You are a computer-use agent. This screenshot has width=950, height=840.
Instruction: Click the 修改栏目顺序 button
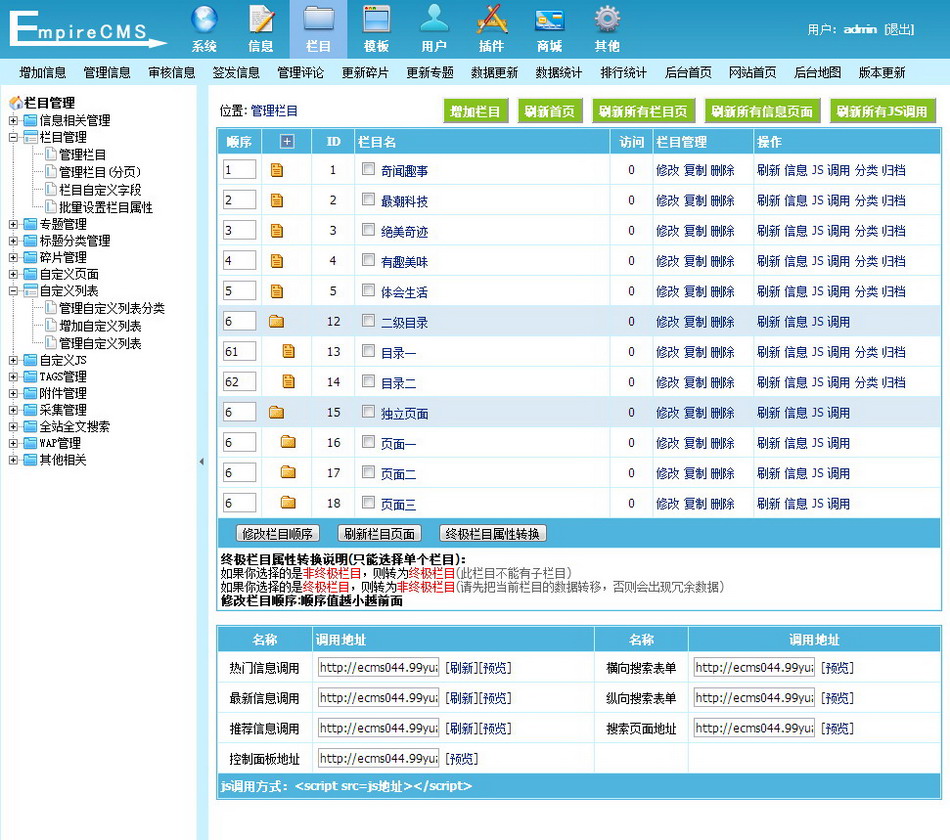[x=277, y=534]
